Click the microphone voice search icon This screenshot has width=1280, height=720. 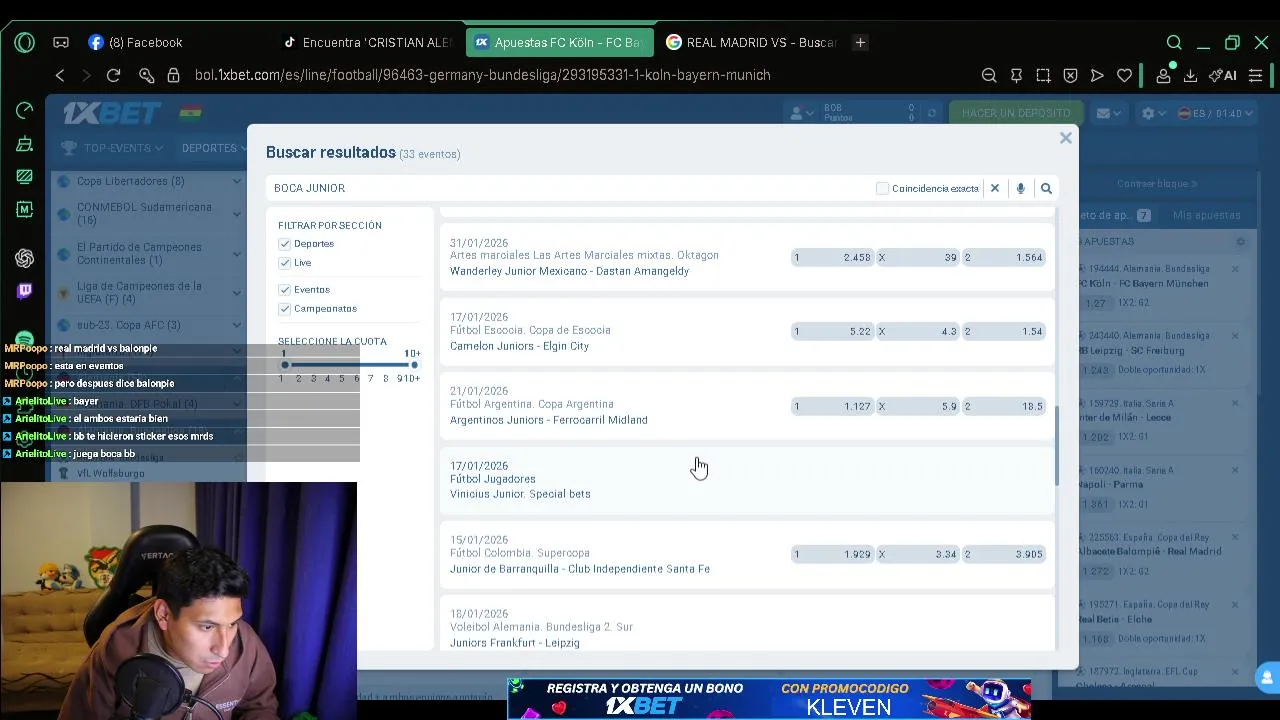pyautogui.click(x=1020, y=188)
